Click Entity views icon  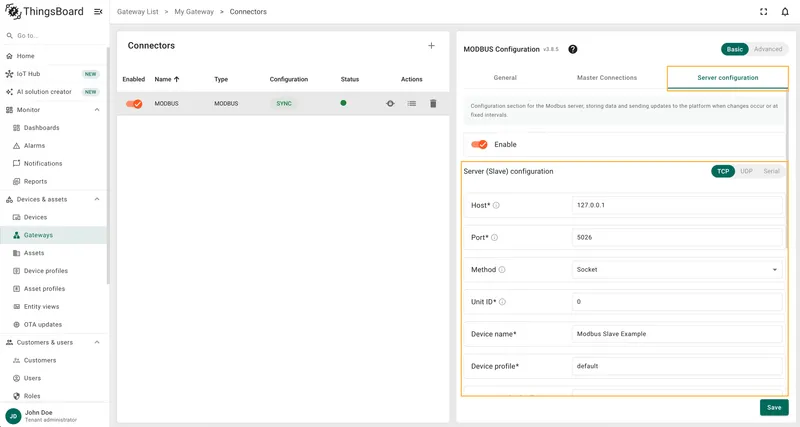click(16, 307)
